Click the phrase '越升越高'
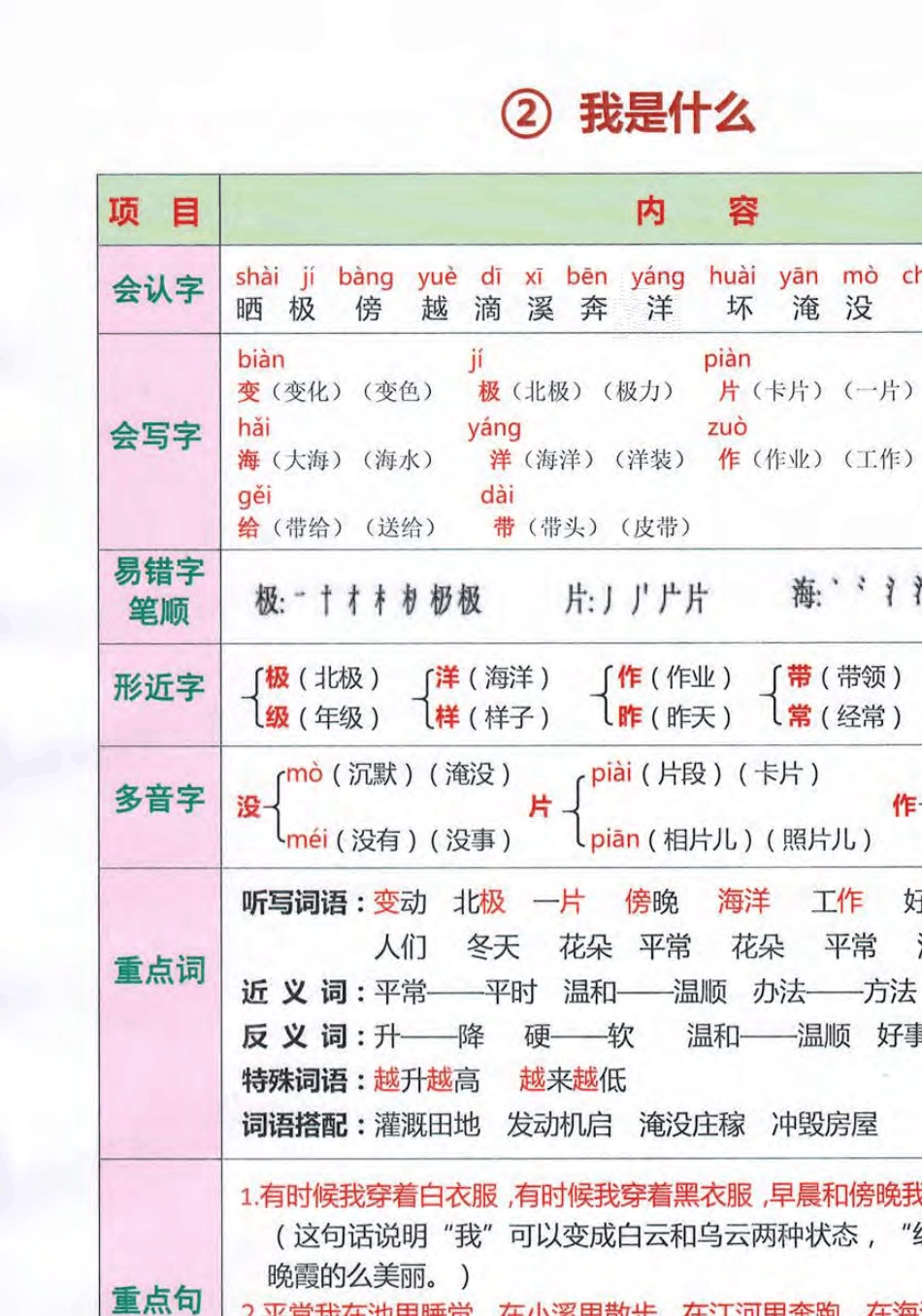The height and width of the screenshot is (1316, 922). [426, 1080]
